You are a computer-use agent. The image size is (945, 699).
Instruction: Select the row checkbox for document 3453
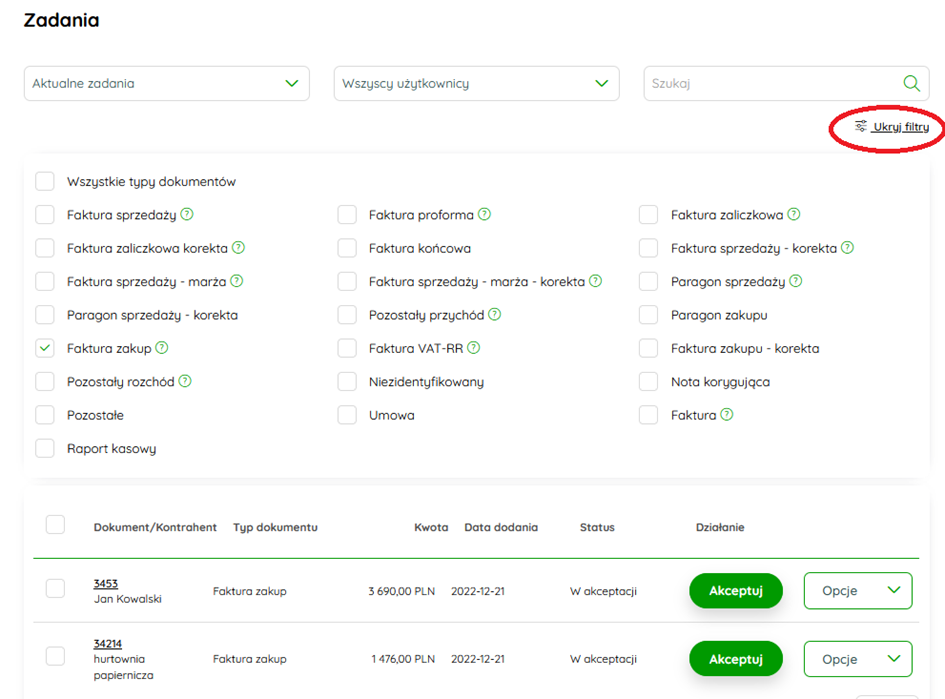click(55, 588)
